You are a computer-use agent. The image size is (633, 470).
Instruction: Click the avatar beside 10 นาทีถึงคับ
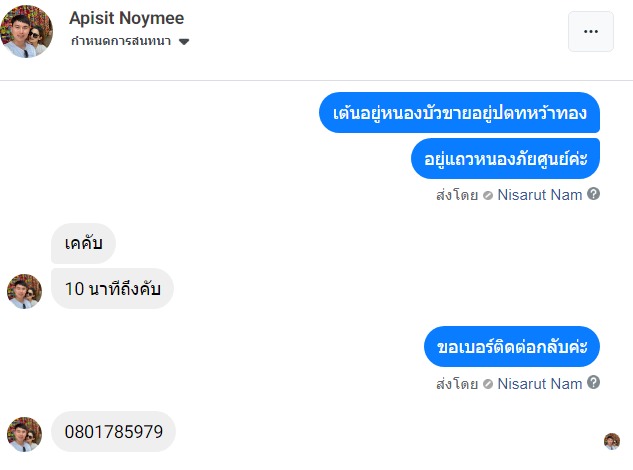(24, 291)
